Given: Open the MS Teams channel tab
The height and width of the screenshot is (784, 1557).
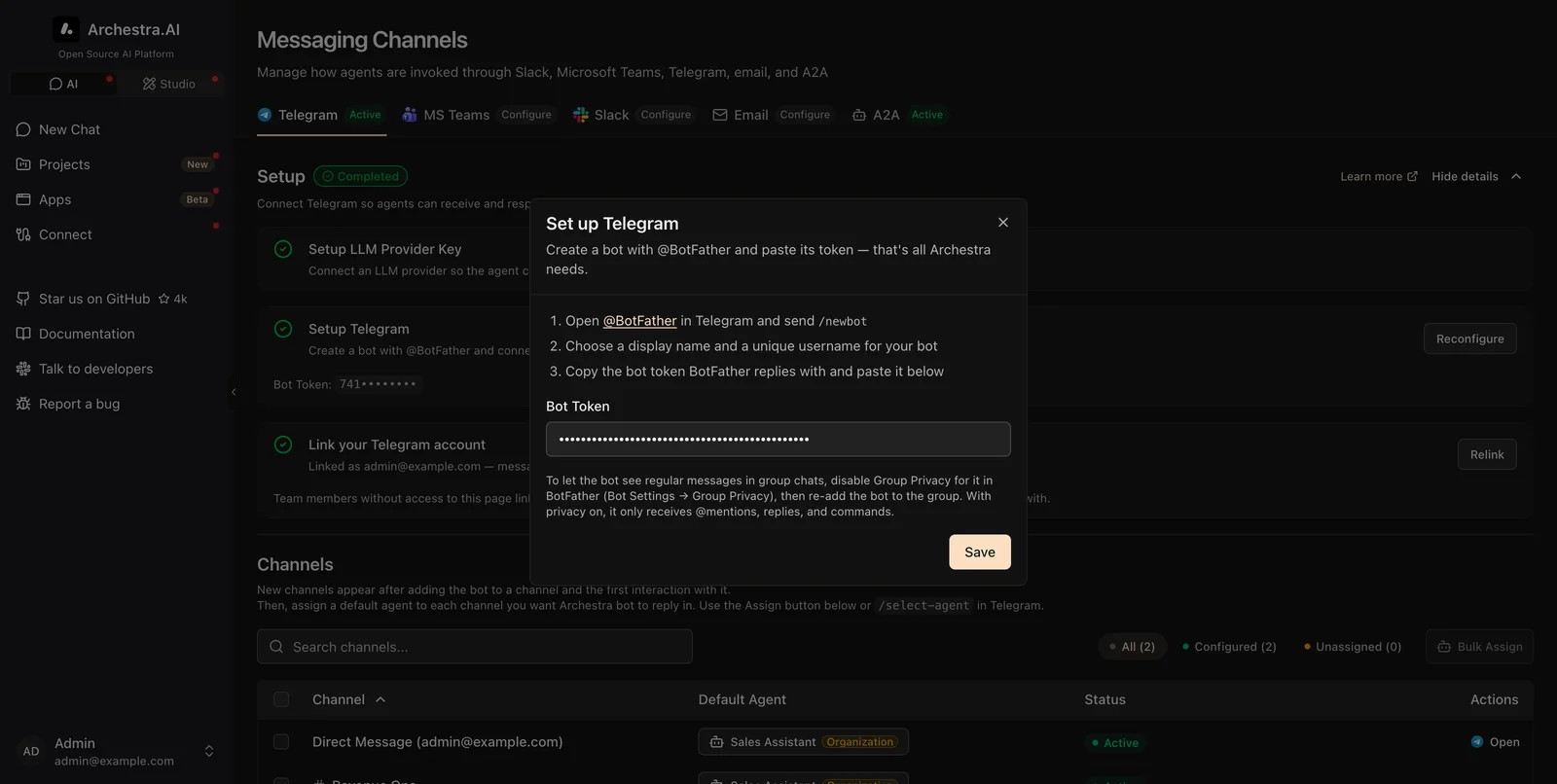Looking at the screenshot, I should [x=478, y=115].
